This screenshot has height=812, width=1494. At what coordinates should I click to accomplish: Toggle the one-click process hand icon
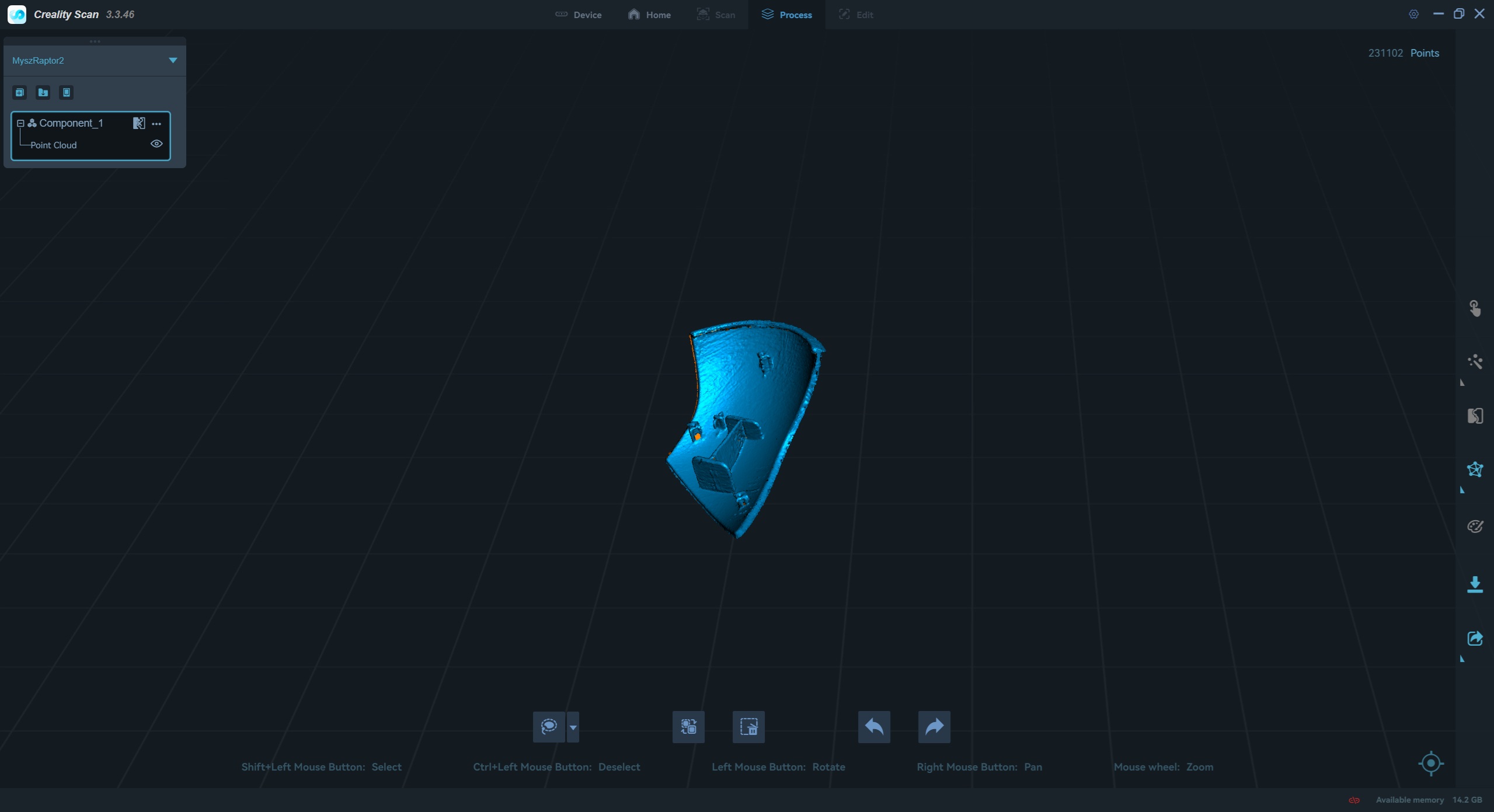click(1475, 308)
